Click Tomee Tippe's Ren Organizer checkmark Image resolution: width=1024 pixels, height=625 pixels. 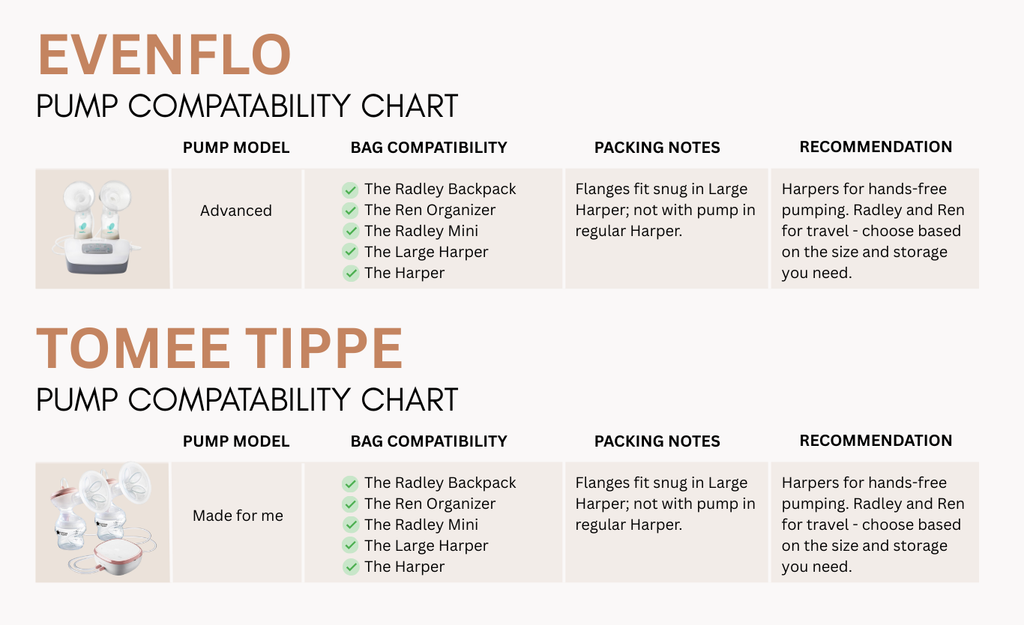350,504
